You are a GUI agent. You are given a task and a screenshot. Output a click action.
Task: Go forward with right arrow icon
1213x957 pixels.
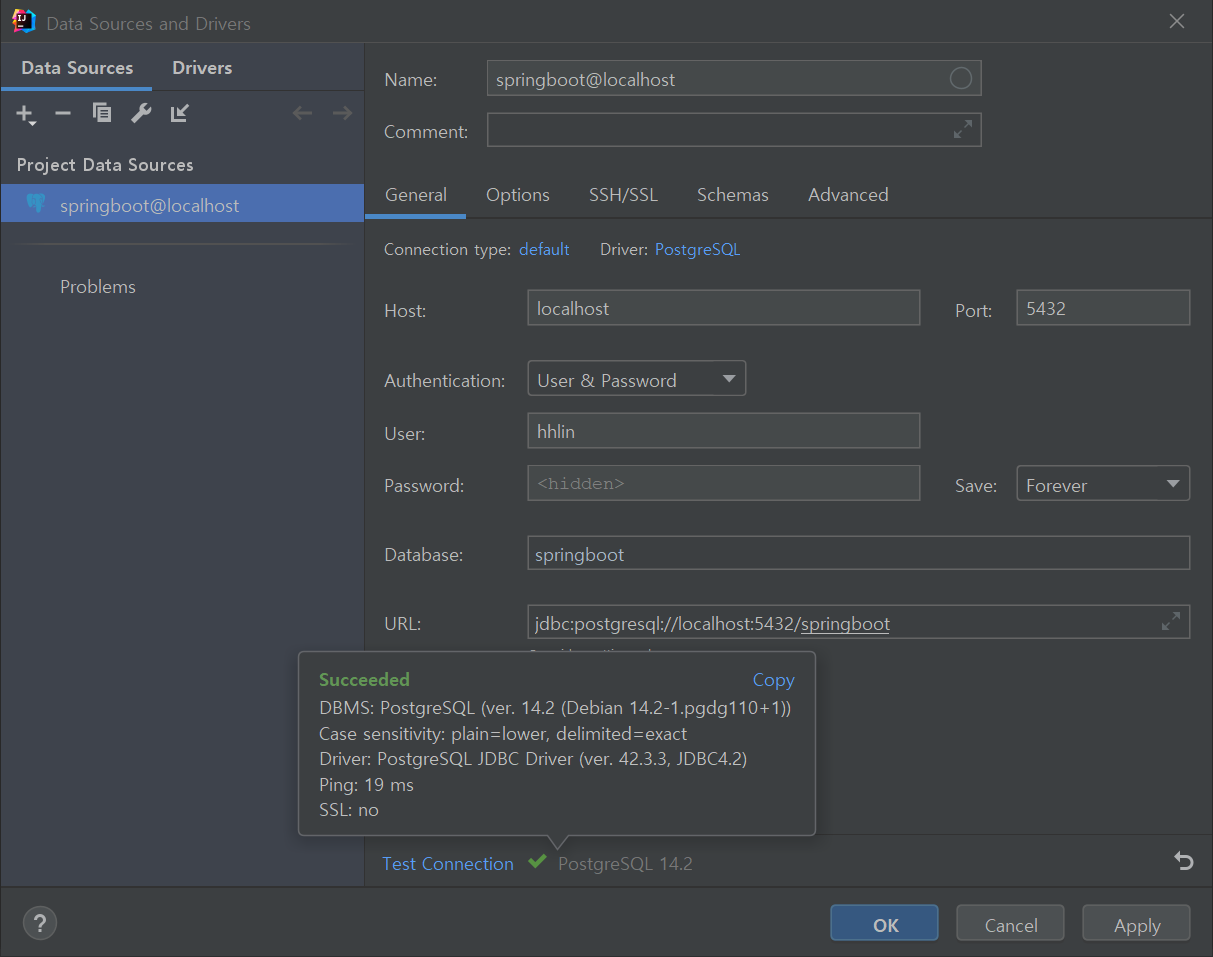(342, 113)
